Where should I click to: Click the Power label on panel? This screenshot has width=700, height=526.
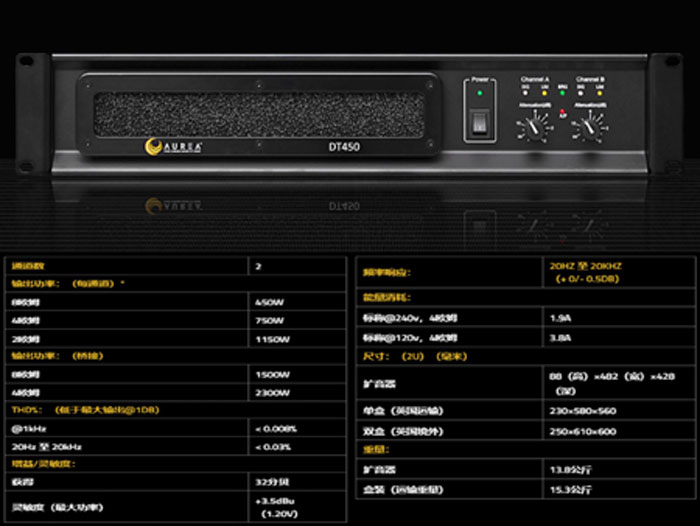coord(480,79)
